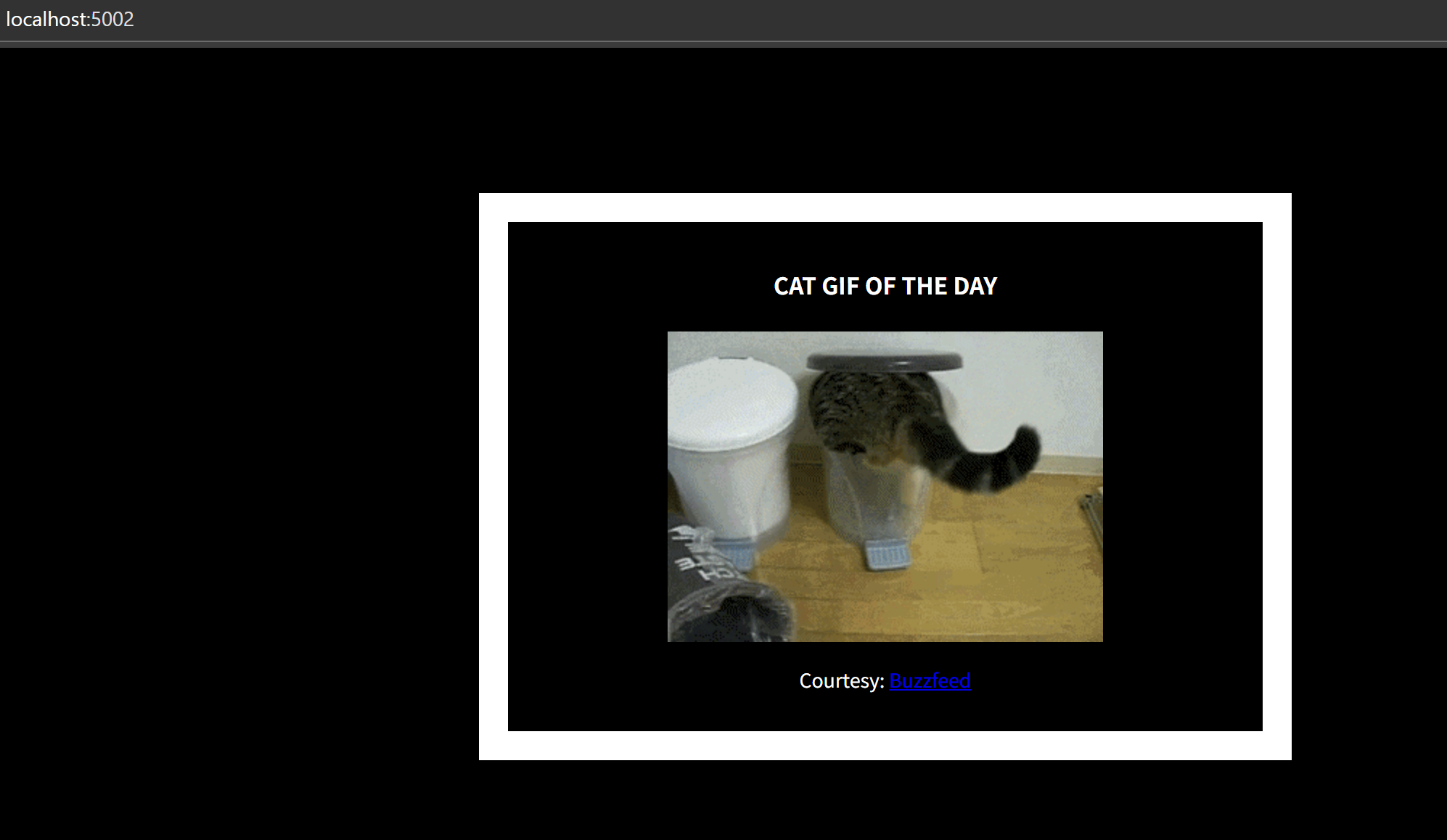Screen dimensions: 1447x840
Task: Click the word "CAT" in the heading
Action: [x=795, y=287]
